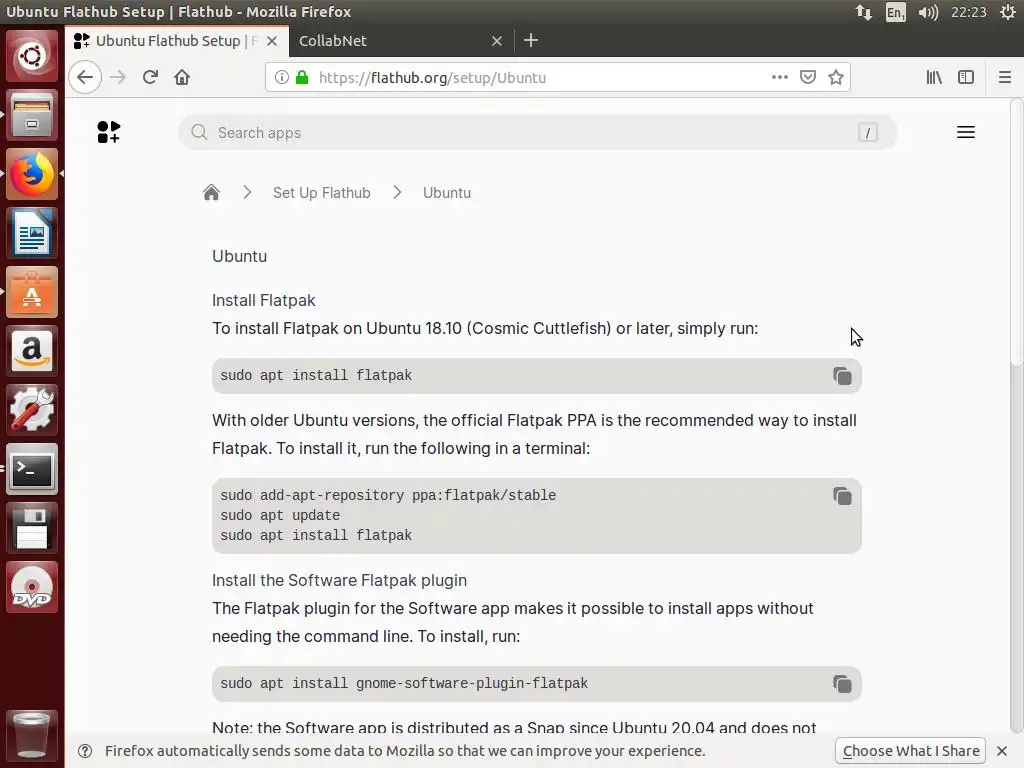This screenshot has height=768, width=1024.
Task: Click the Choose What I Share button
Action: (911, 751)
